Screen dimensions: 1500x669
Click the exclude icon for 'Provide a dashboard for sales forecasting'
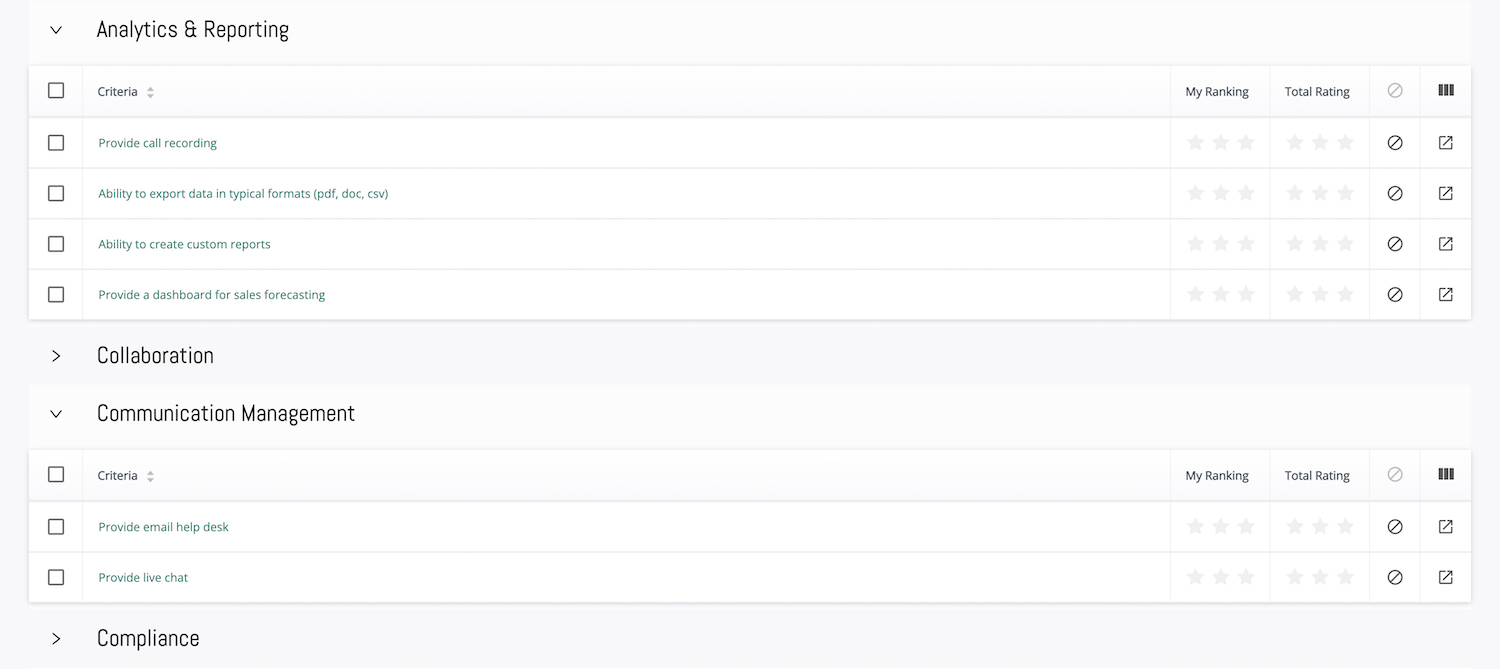[1395, 294]
